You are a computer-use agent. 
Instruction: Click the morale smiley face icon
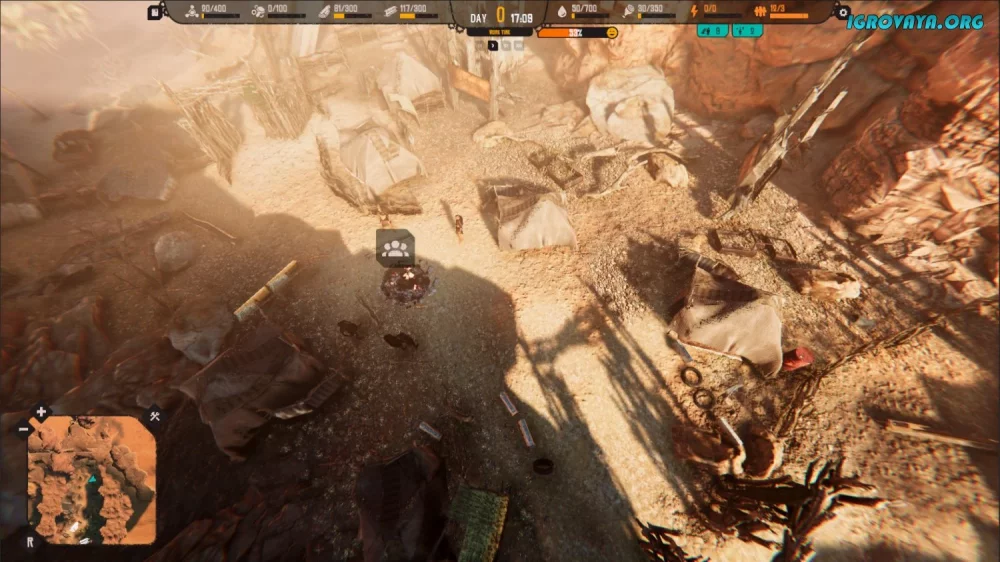coord(612,33)
